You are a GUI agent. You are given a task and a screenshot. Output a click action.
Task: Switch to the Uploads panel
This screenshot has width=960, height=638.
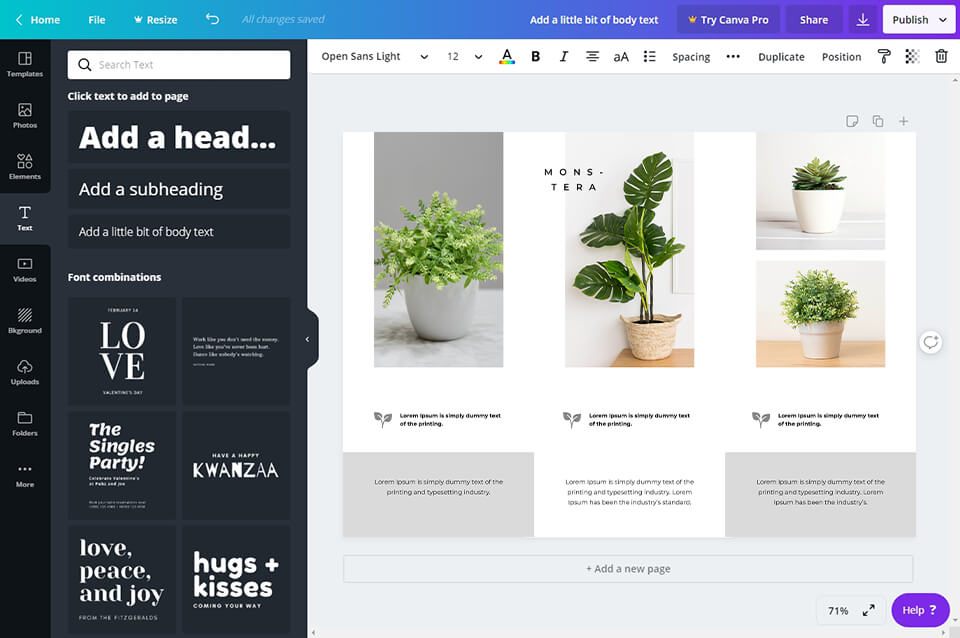click(x=25, y=374)
